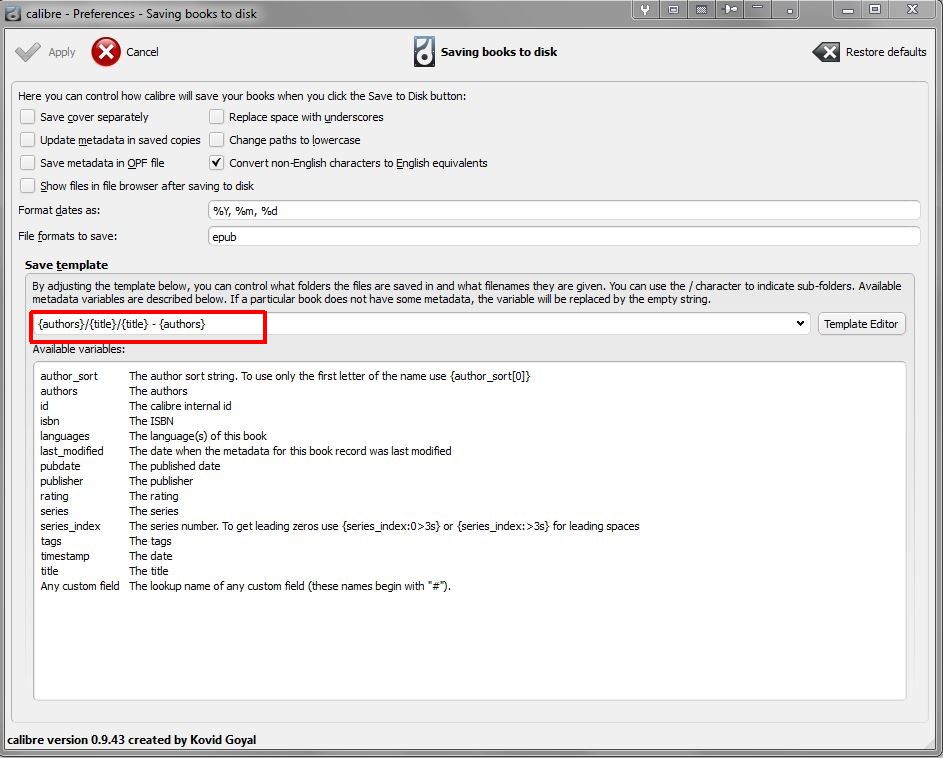
Task: Click the wrench icon in the title bar
Action: click(645, 10)
